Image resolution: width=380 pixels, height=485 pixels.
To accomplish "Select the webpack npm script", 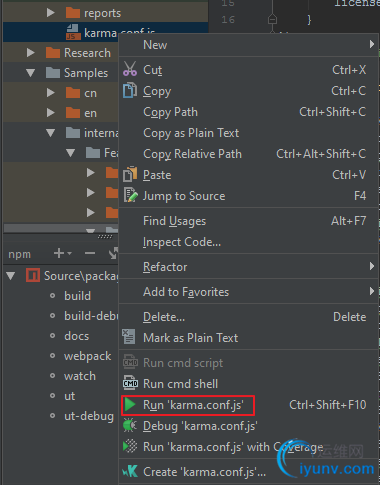I will coord(87,356).
